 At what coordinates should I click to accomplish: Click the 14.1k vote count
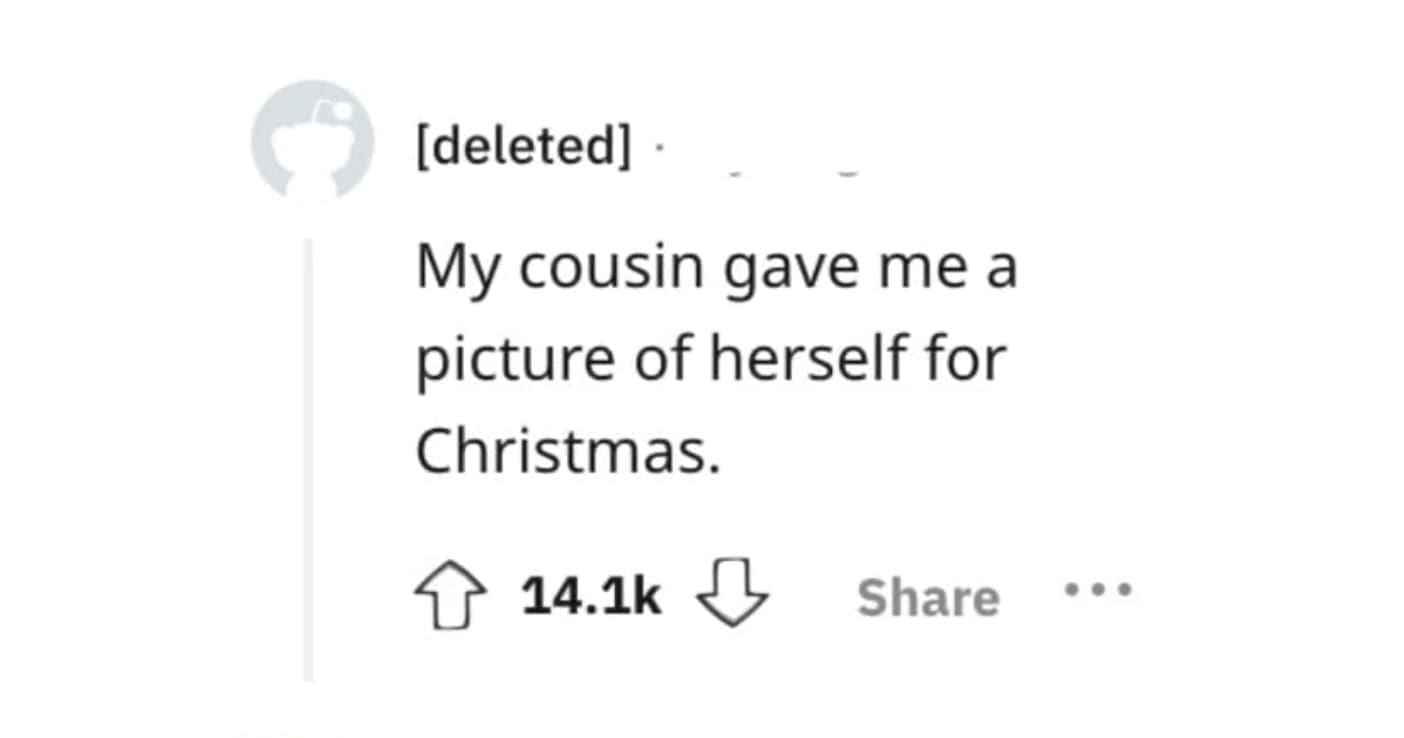click(x=591, y=598)
